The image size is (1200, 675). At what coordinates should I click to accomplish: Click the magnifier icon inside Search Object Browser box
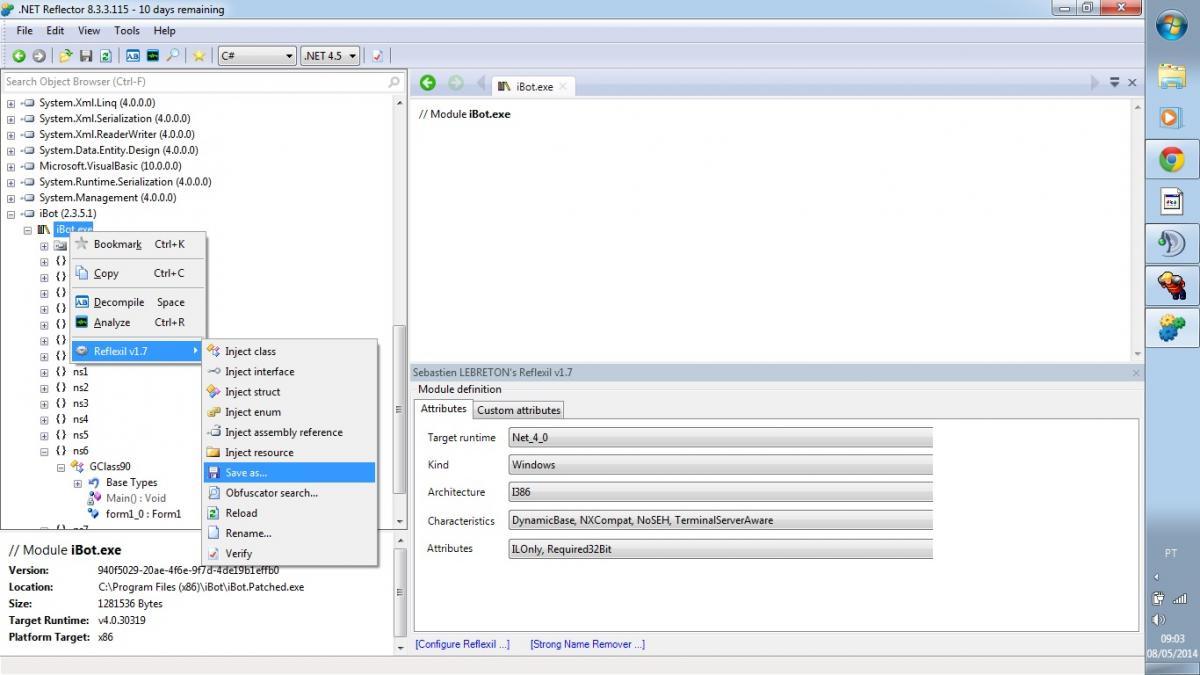point(393,82)
